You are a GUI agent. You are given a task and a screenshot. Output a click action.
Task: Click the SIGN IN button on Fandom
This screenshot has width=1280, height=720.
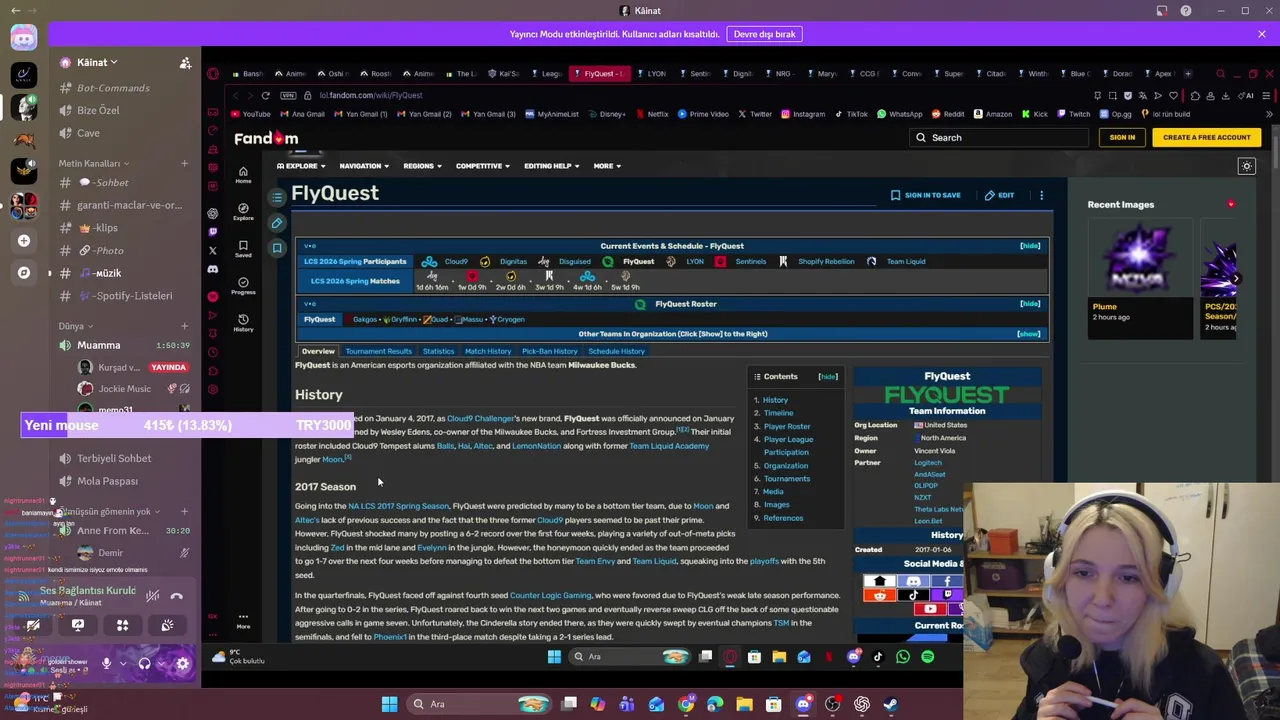click(1122, 137)
